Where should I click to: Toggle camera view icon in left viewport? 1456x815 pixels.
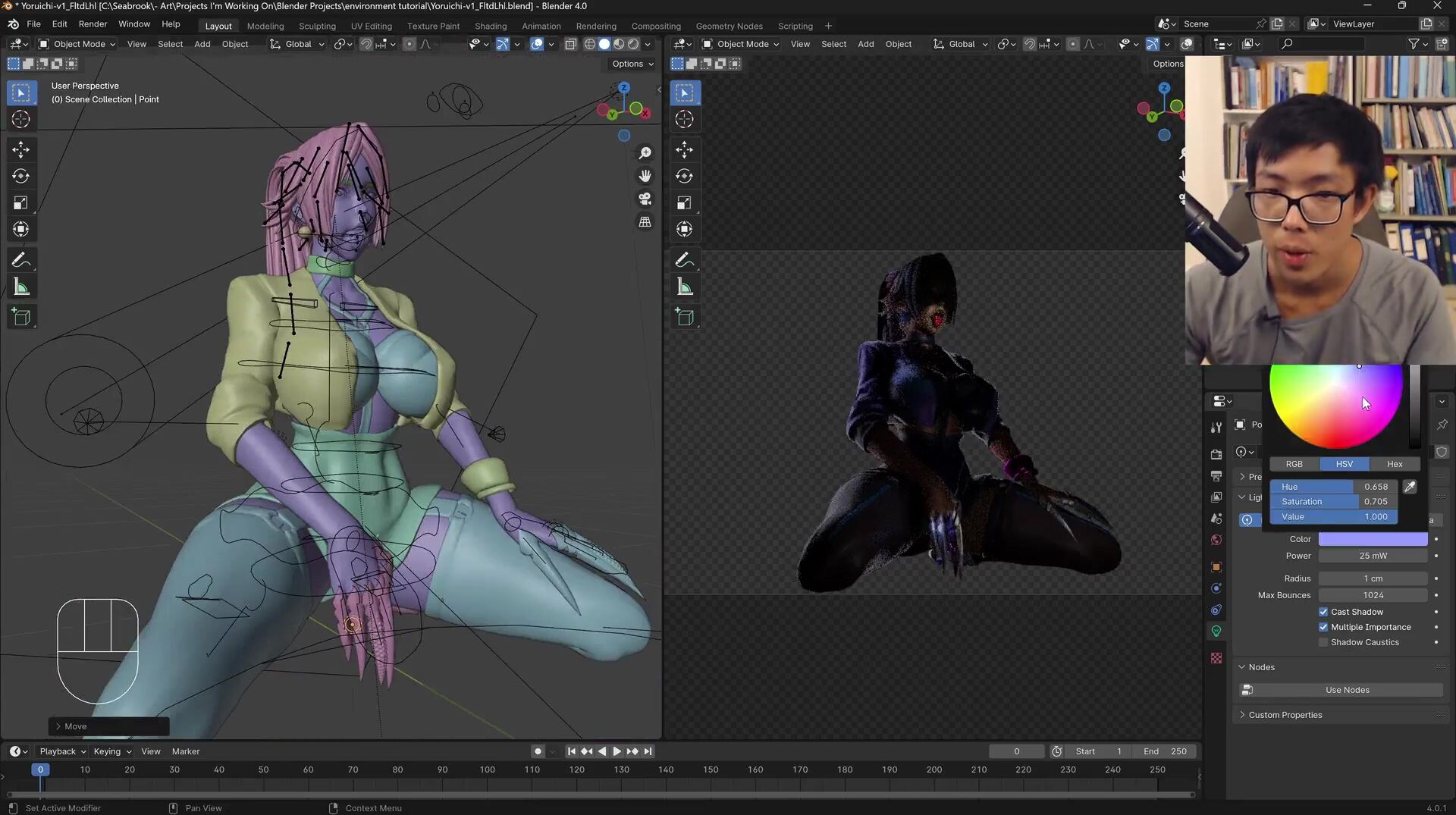tap(645, 199)
